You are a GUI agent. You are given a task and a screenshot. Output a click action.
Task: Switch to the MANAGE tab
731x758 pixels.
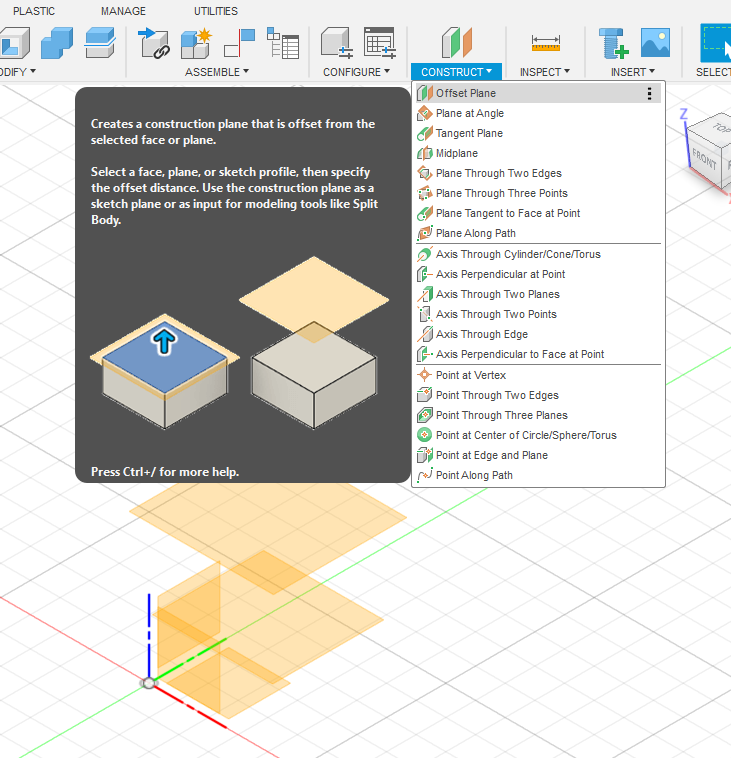(x=123, y=11)
